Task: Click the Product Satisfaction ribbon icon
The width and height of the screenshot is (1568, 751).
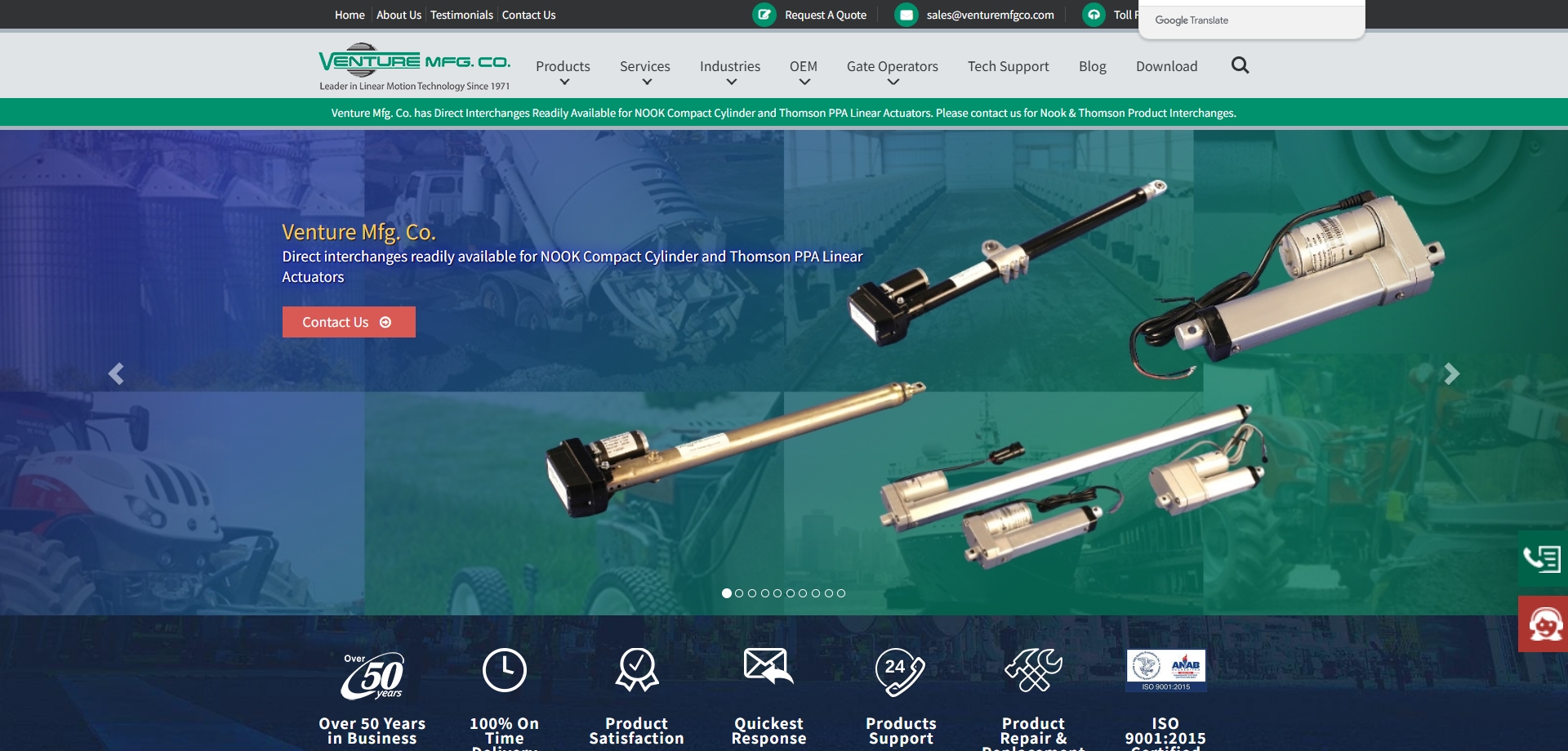Action: [637, 670]
